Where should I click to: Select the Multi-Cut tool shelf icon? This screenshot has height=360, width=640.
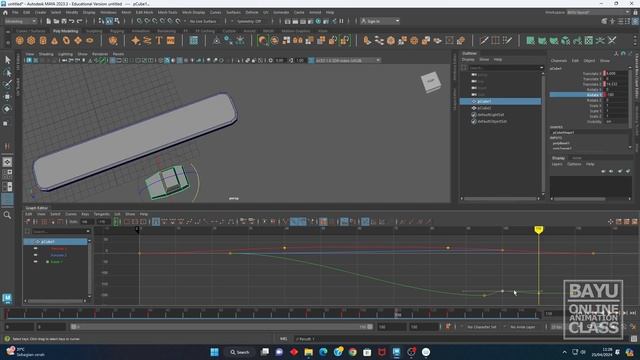pos(484,40)
